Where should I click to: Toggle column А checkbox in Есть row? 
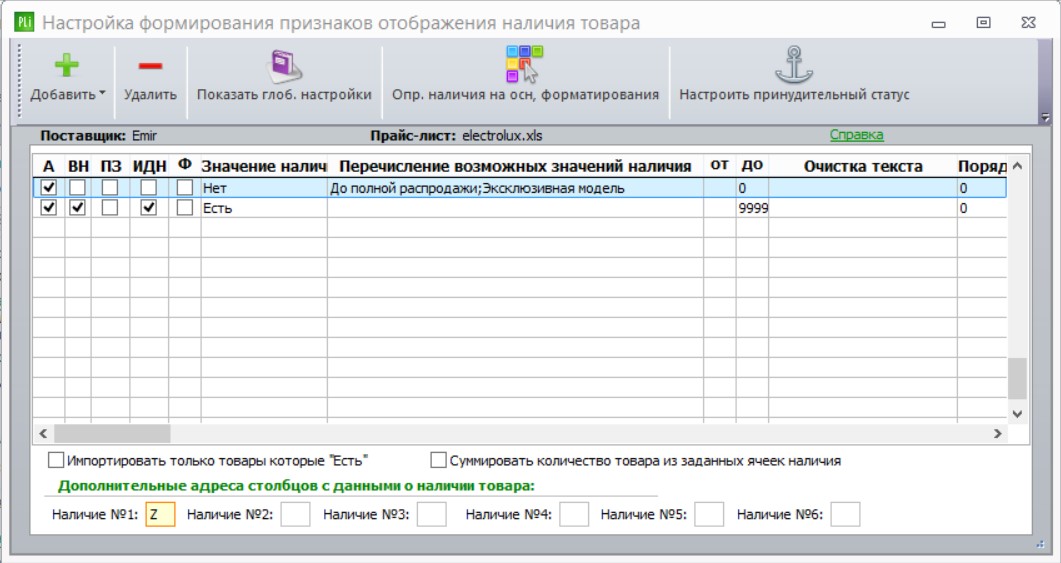tap(49, 208)
